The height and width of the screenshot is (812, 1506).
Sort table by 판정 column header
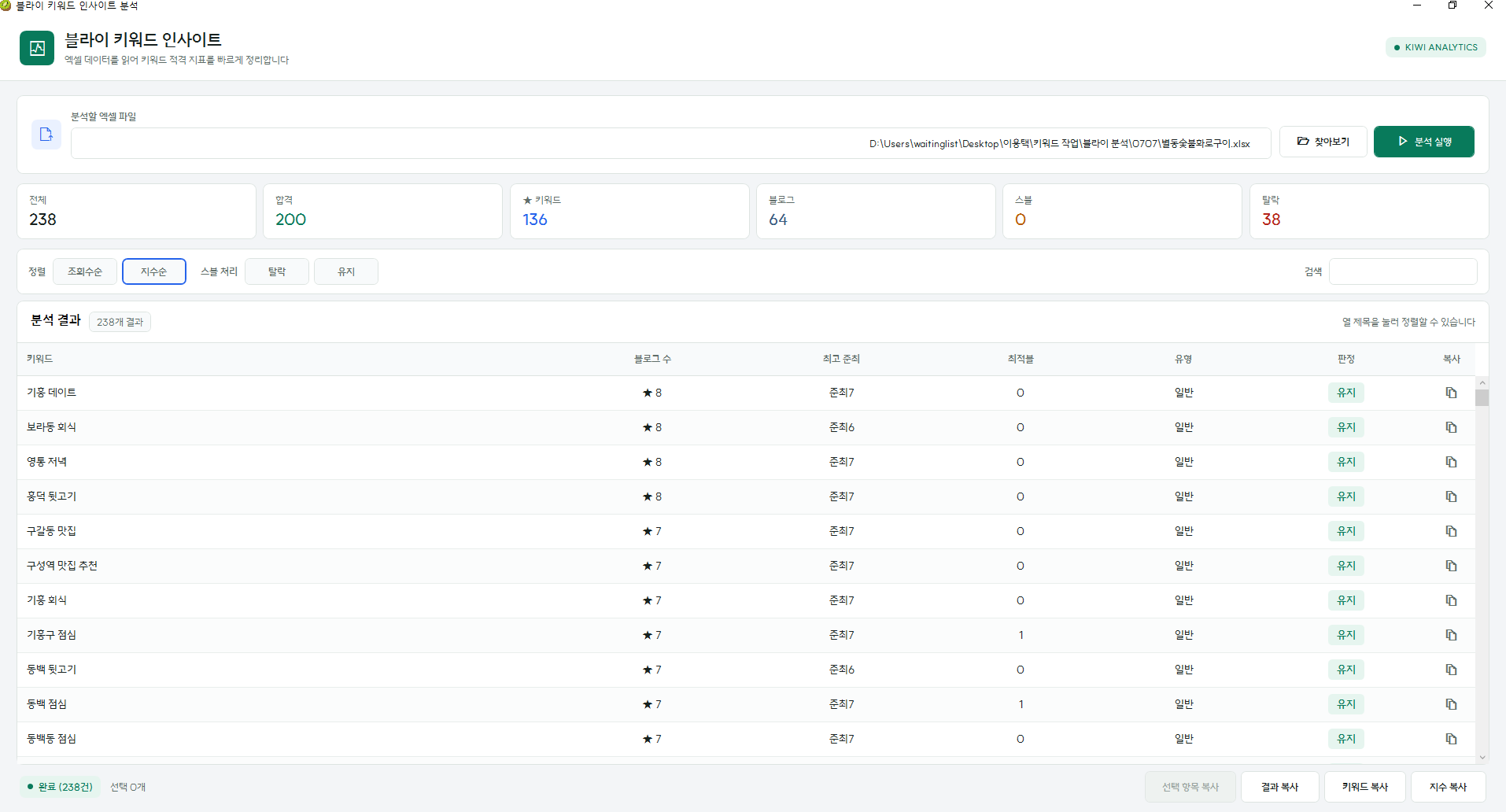[x=1345, y=359]
